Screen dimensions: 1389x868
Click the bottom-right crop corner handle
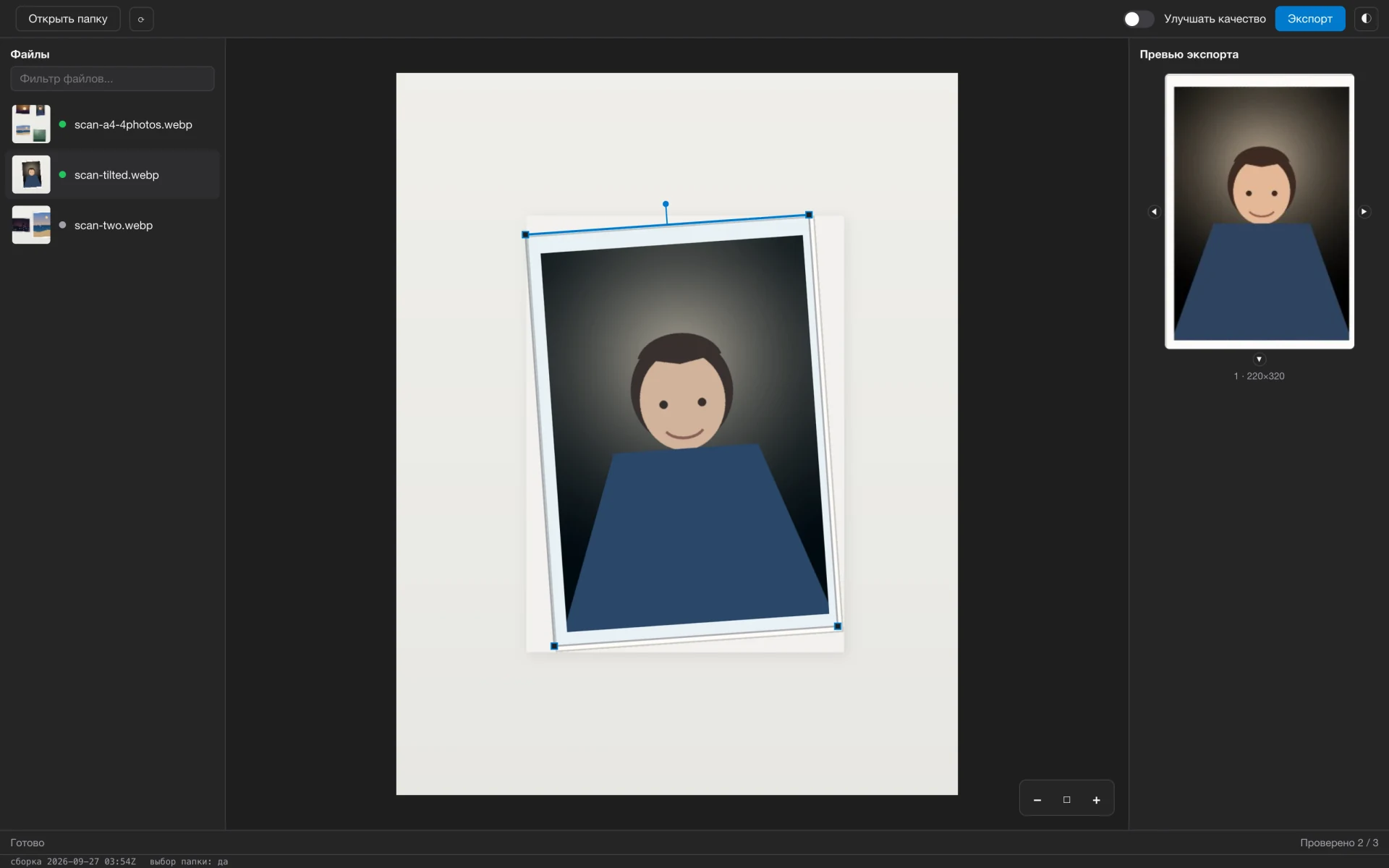tap(838, 626)
